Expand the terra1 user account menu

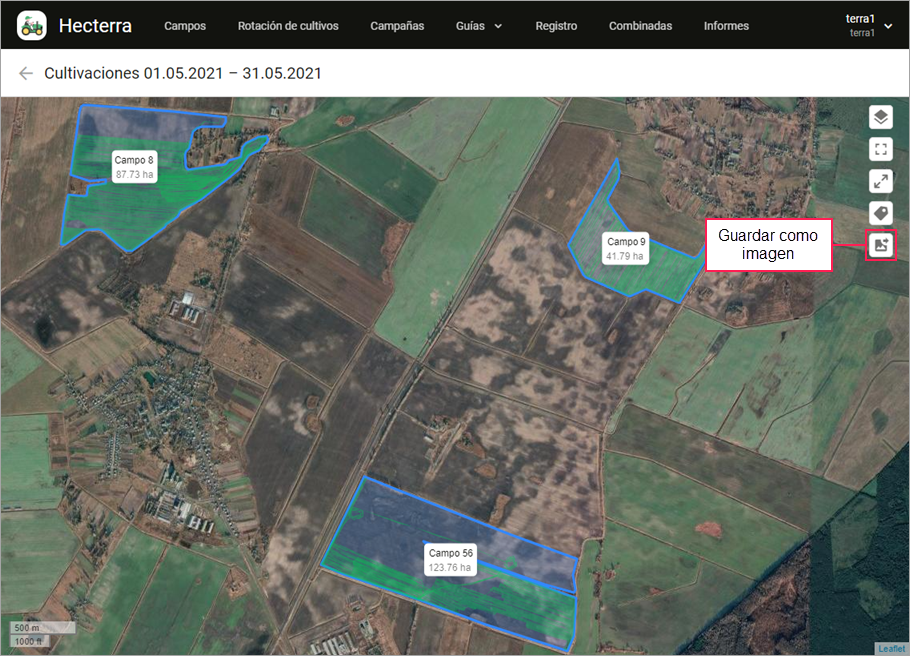[x=868, y=26]
